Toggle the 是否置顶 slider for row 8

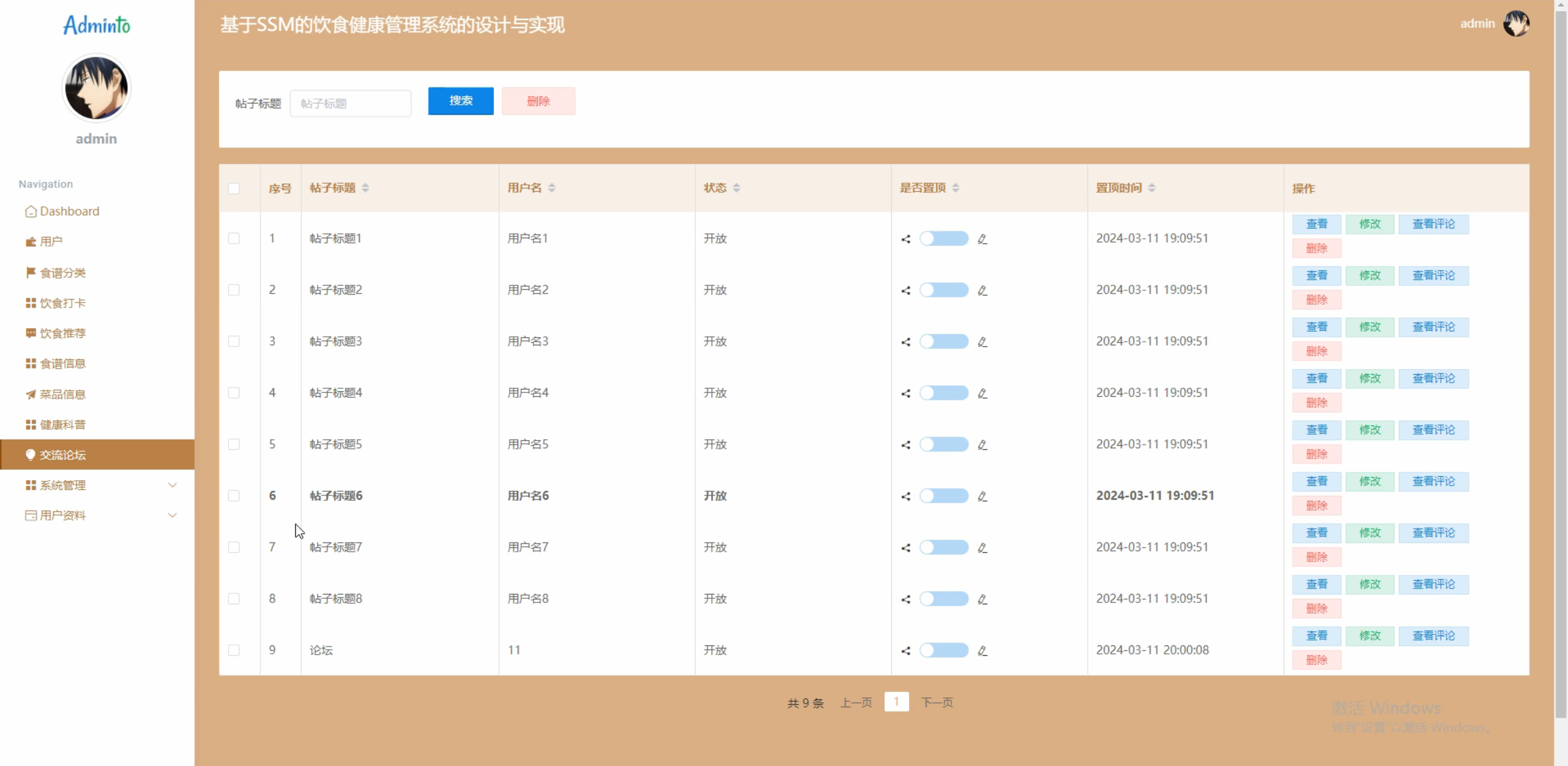944,599
